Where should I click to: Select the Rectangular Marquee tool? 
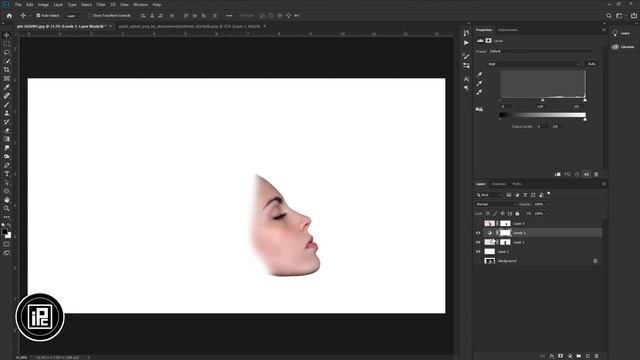tap(7, 44)
